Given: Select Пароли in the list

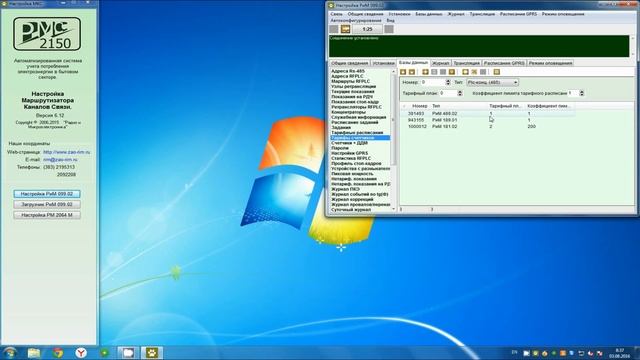Looking at the screenshot, I should [x=340, y=148].
